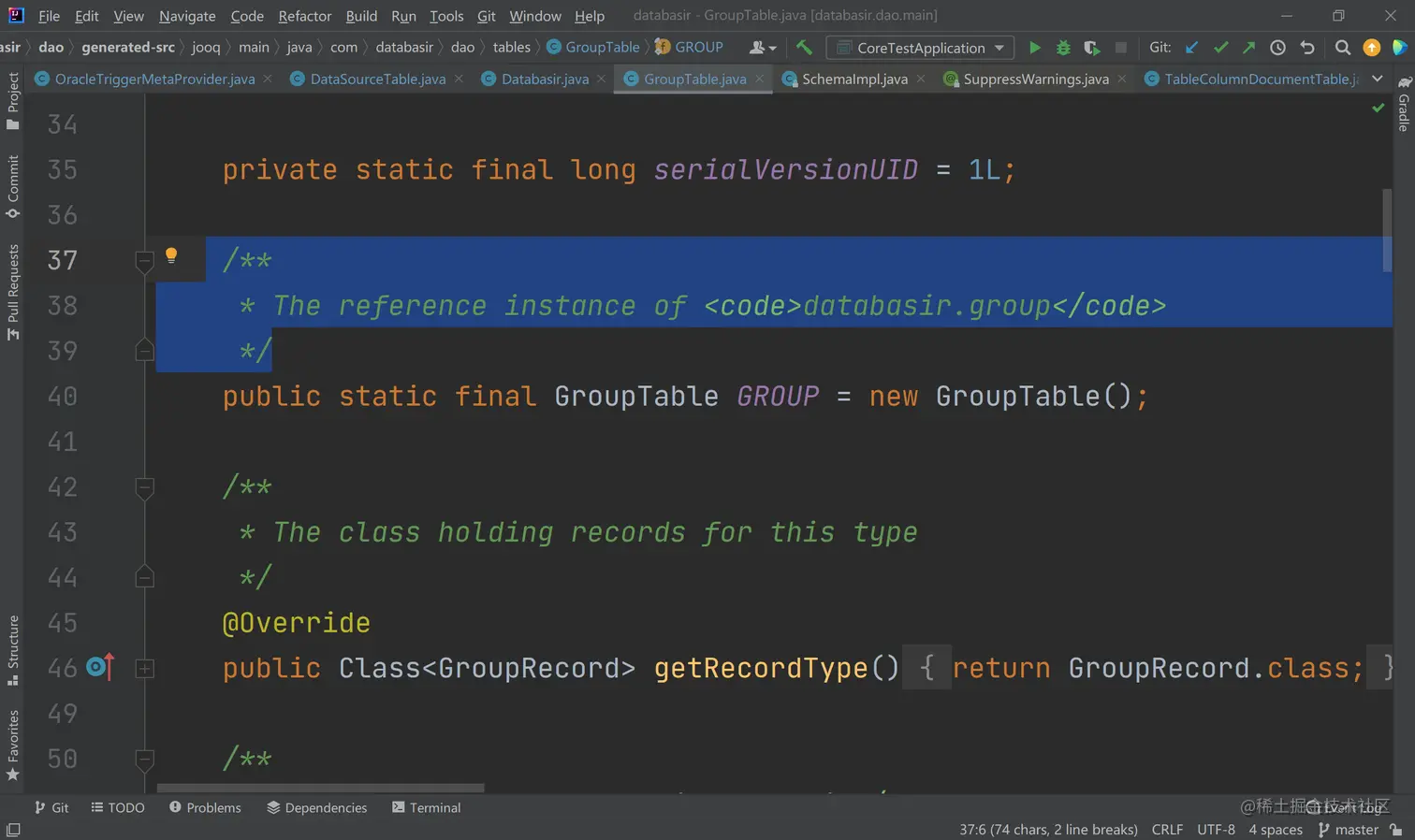Image resolution: width=1415 pixels, height=840 pixels.
Task: Switch to the DataSourceTable.java tab
Action: point(378,80)
